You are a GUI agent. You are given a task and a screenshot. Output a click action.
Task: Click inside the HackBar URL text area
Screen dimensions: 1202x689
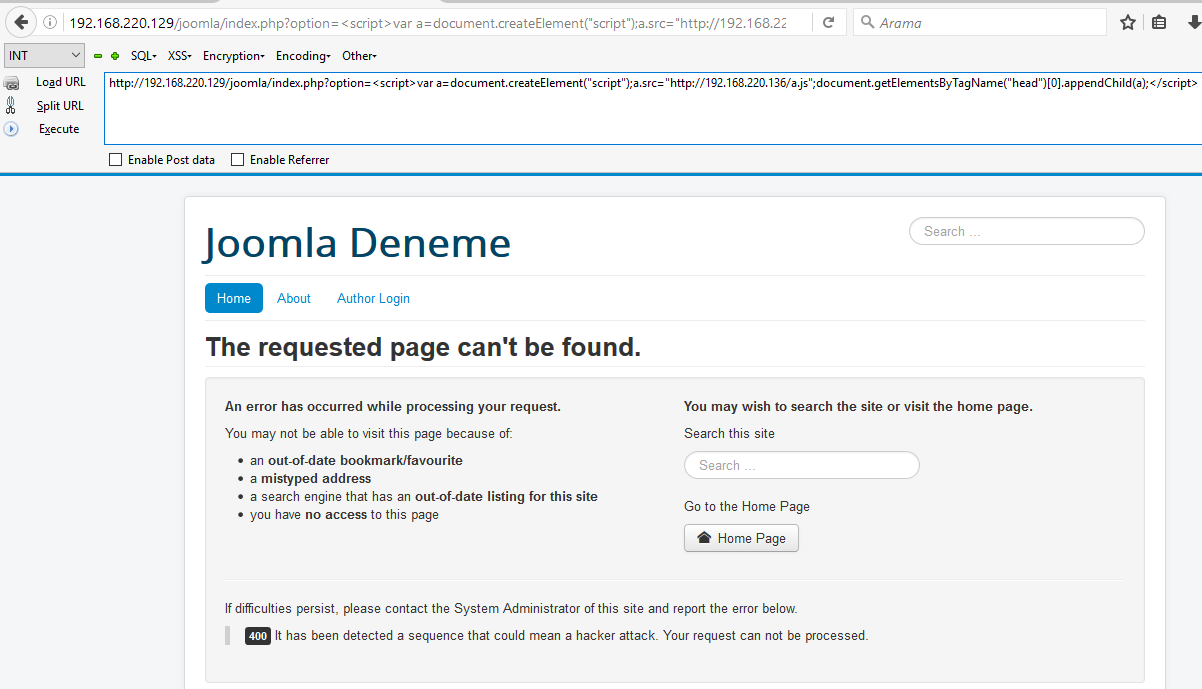(x=652, y=108)
